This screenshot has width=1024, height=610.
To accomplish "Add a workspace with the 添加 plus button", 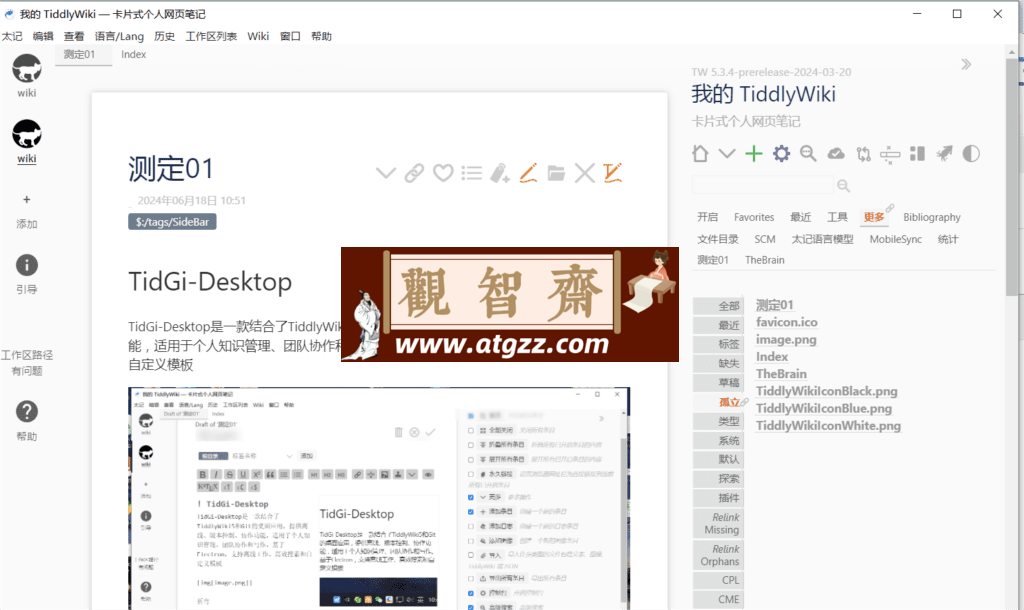I will coord(27,200).
